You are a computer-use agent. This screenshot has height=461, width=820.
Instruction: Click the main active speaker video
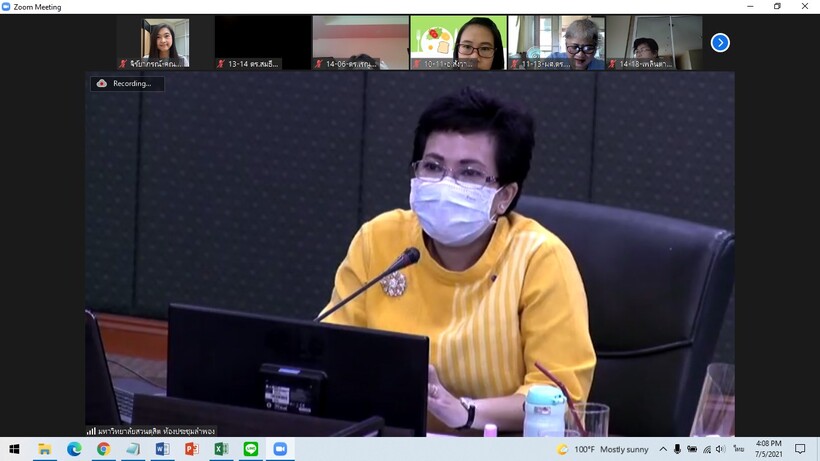click(x=410, y=254)
